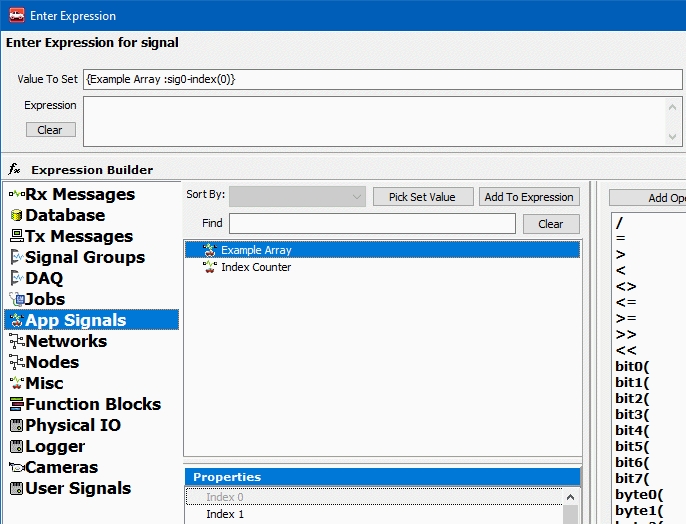Image resolution: width=686 pixels, height=524 pixels.
Task: Click the Function Blocks icon
Action: pyautogui.click(x=16, y=404)
